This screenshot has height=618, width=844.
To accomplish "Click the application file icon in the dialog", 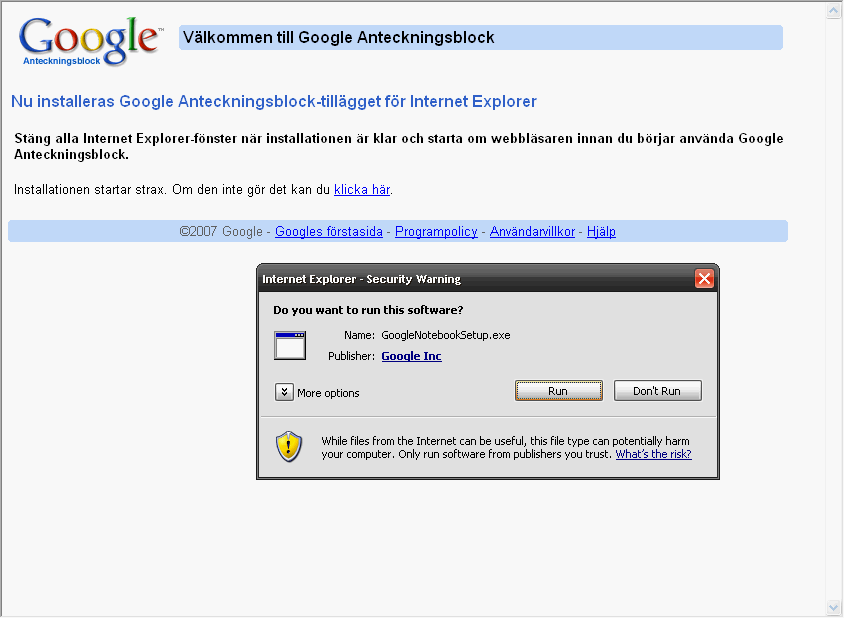I will 289,345.
